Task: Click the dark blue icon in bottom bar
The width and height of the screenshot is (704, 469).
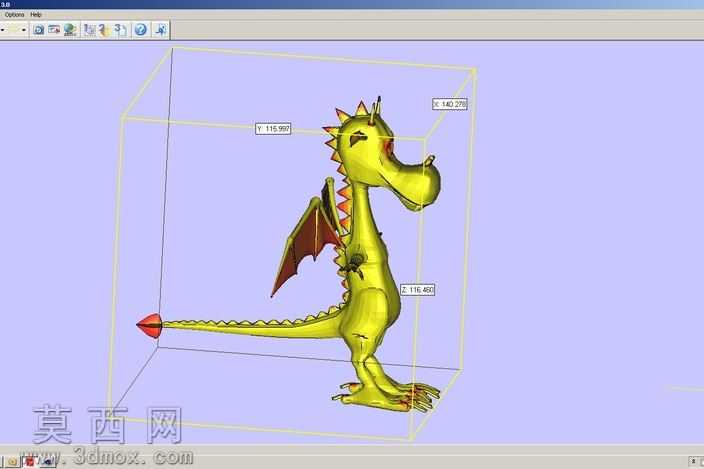Action: pyautogui.click(x=48, y=461)
